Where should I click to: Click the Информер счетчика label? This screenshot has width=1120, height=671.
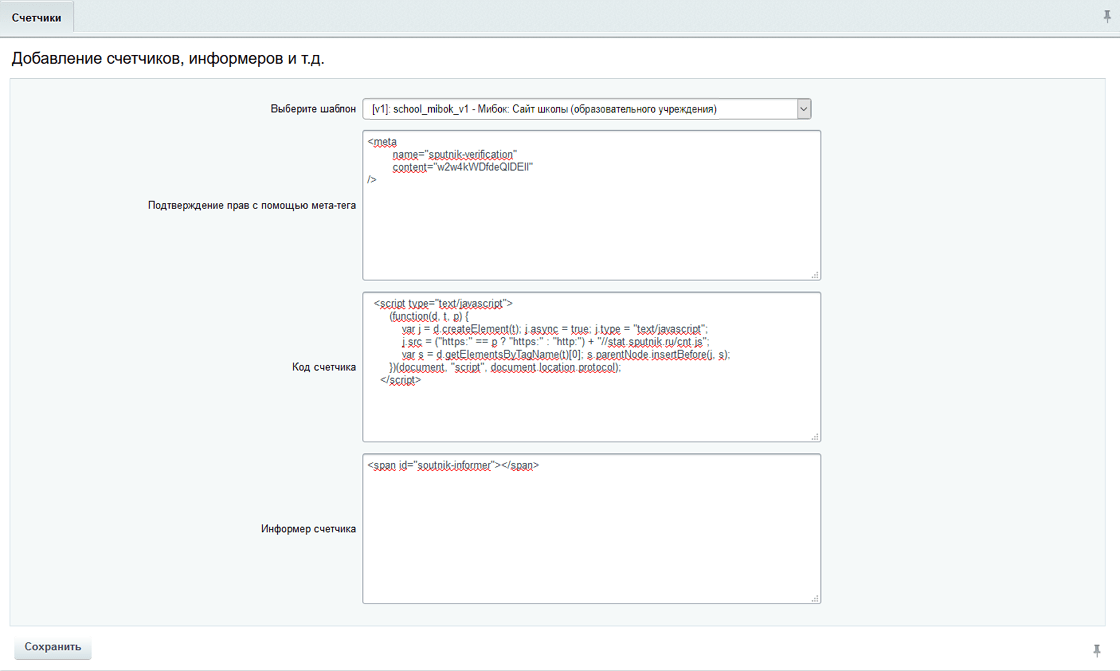pyautogui.click(x=308, y=529)
